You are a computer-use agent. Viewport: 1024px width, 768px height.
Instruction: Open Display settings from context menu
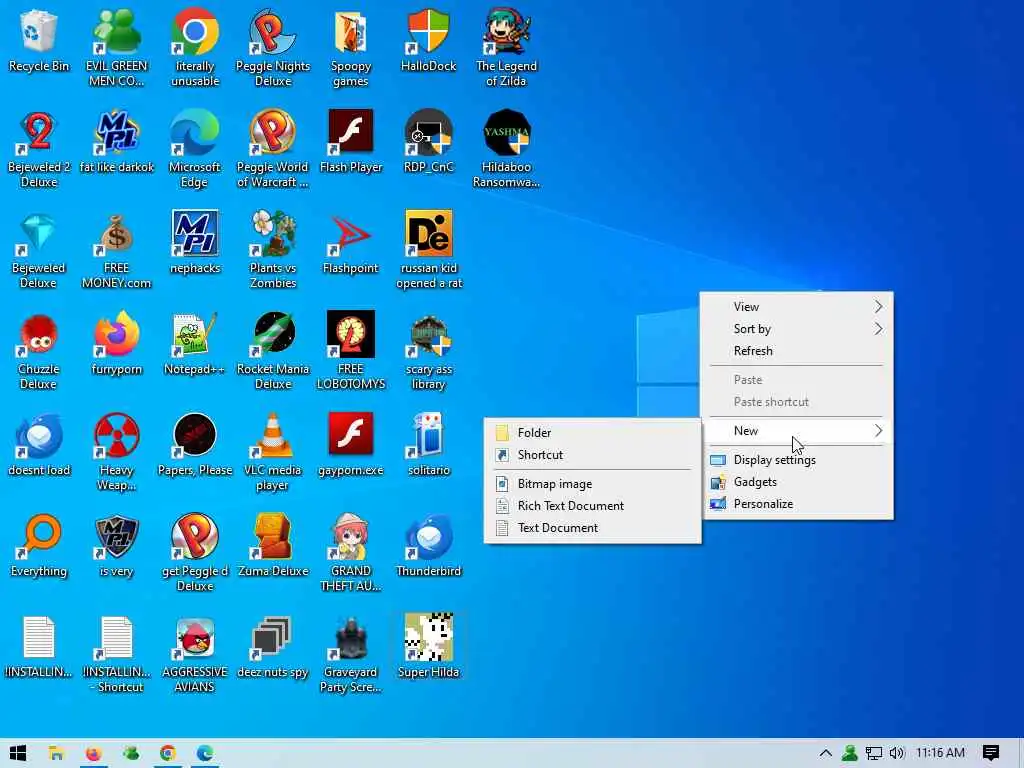click(796, 460)
